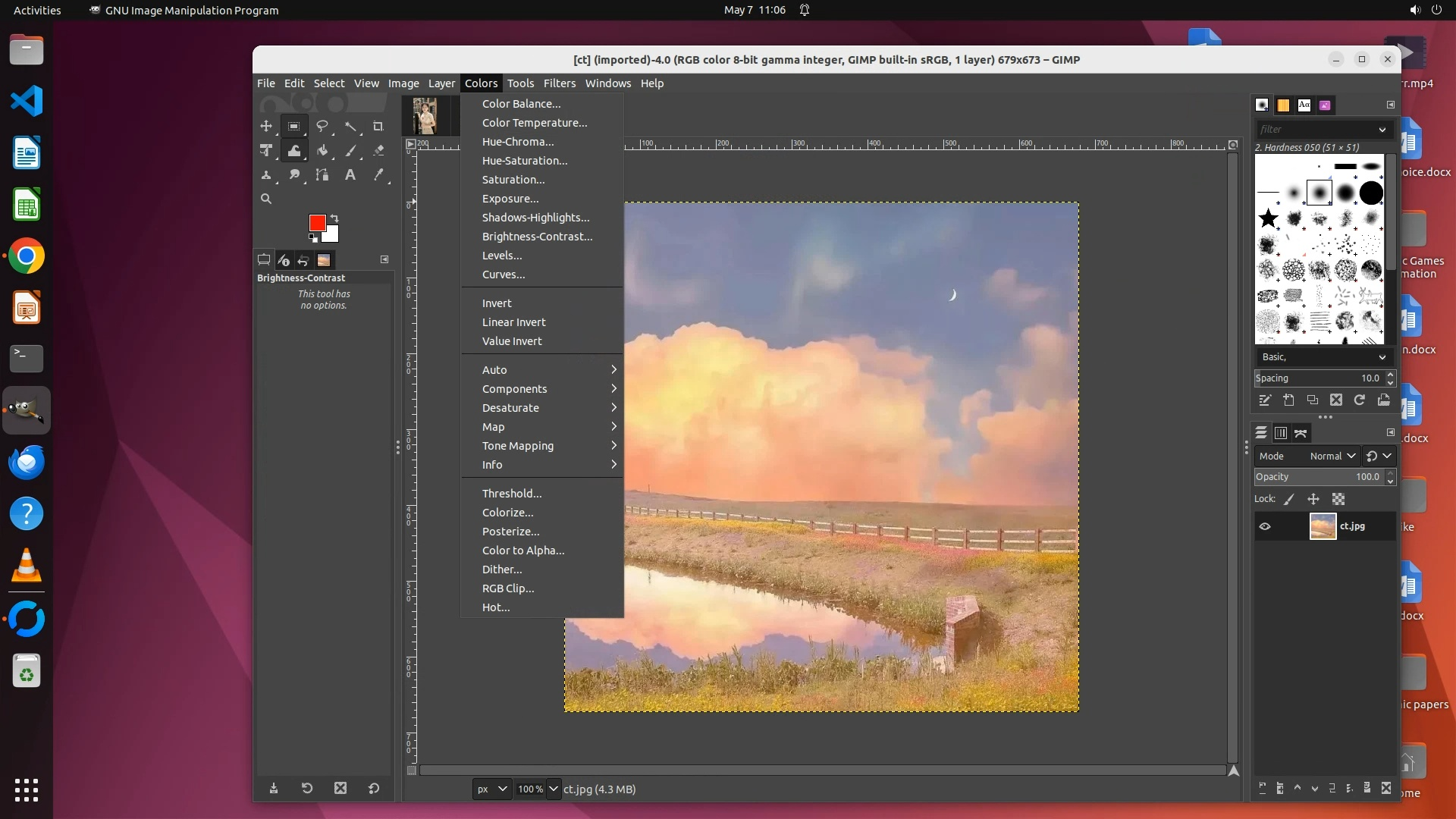Toggle lock pixels brush icon

coord(1289,499)
